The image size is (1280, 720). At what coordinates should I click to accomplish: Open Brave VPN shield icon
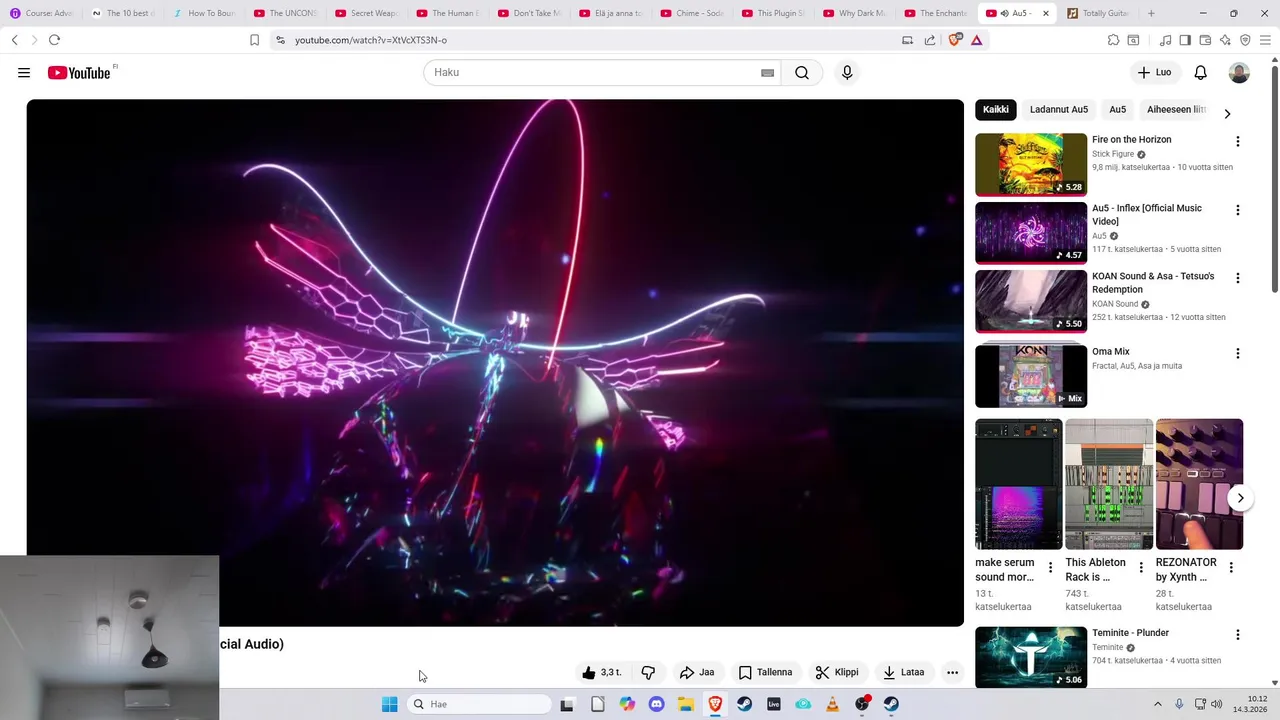click(x=1245, y=40)
